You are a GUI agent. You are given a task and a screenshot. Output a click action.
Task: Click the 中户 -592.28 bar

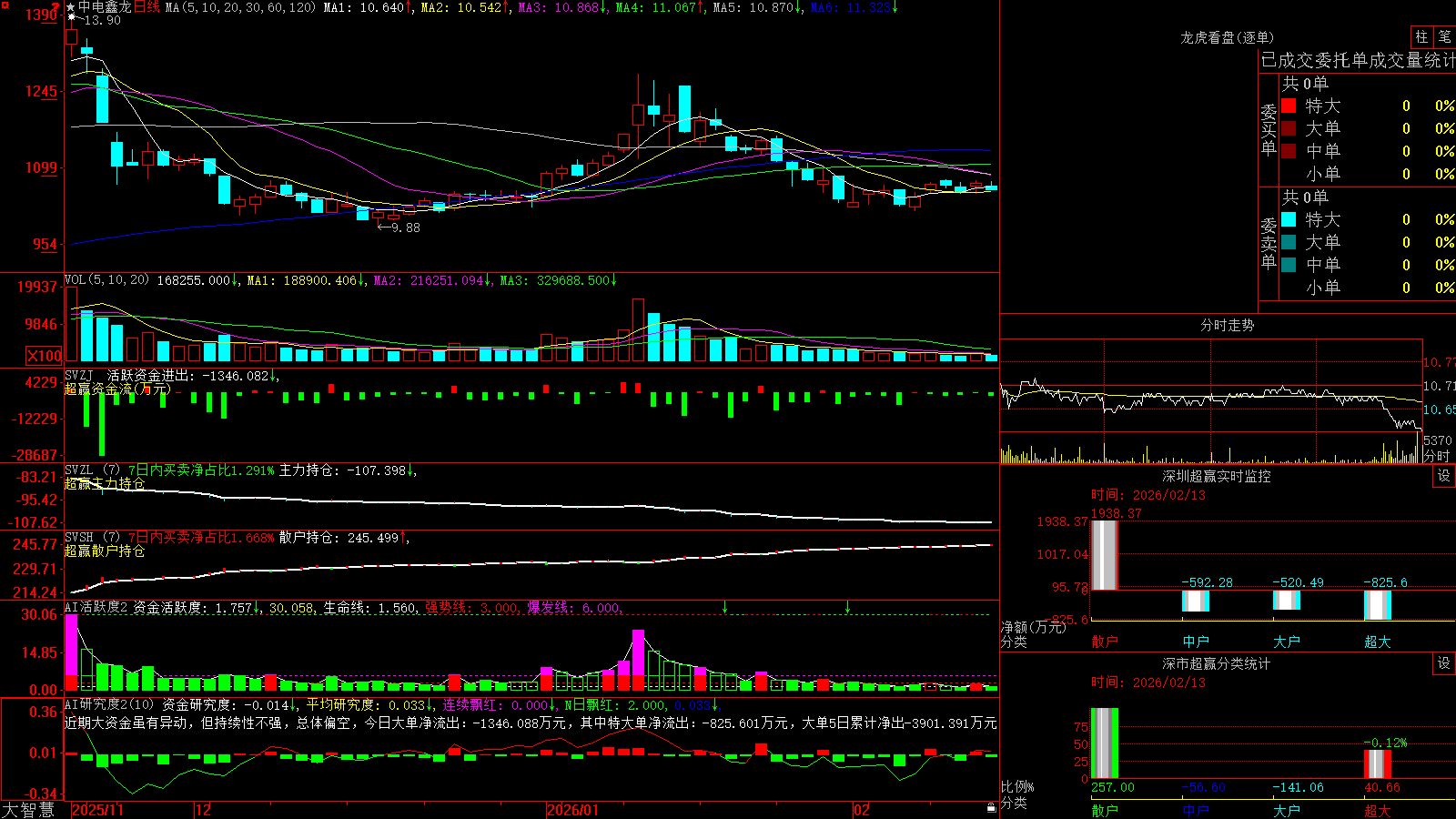1195,601
